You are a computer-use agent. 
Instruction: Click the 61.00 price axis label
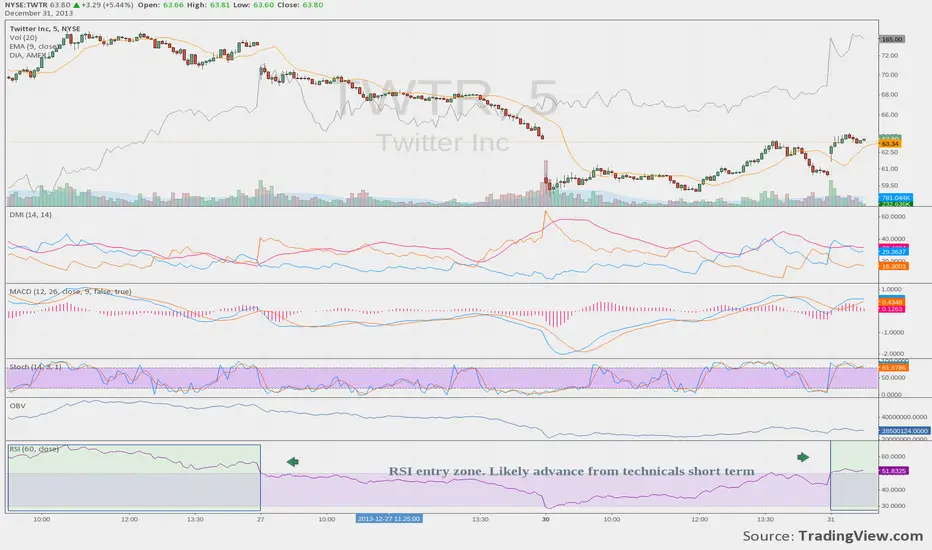[890, 169]
